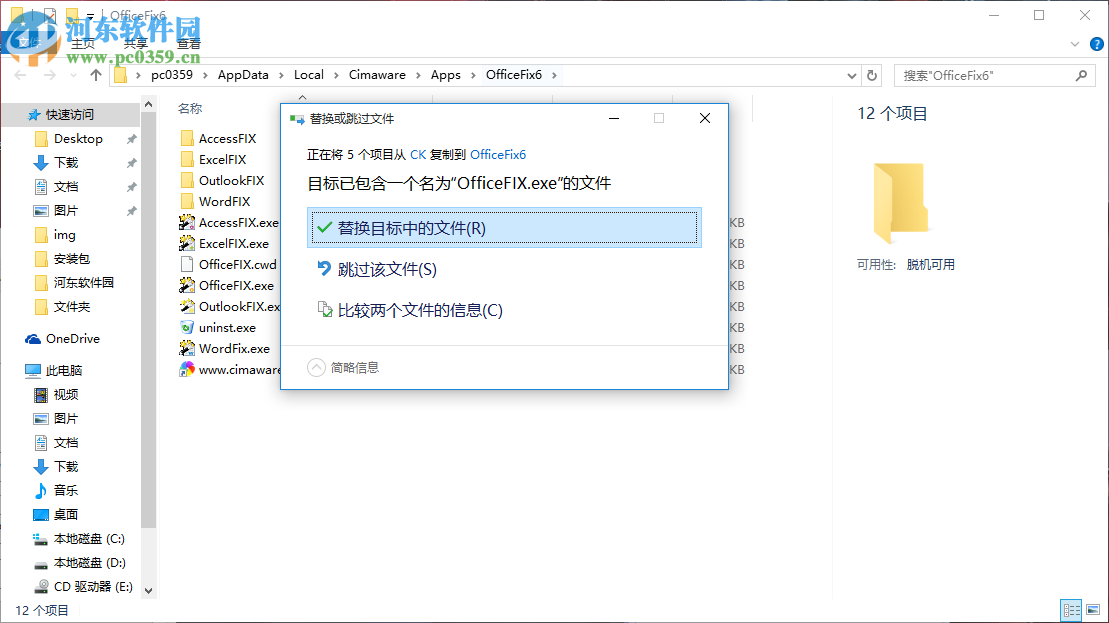This screenshot has height=623, width=1109.
Task: Switch to the 查看 ribbon tab
Action: tap(188, 43)
